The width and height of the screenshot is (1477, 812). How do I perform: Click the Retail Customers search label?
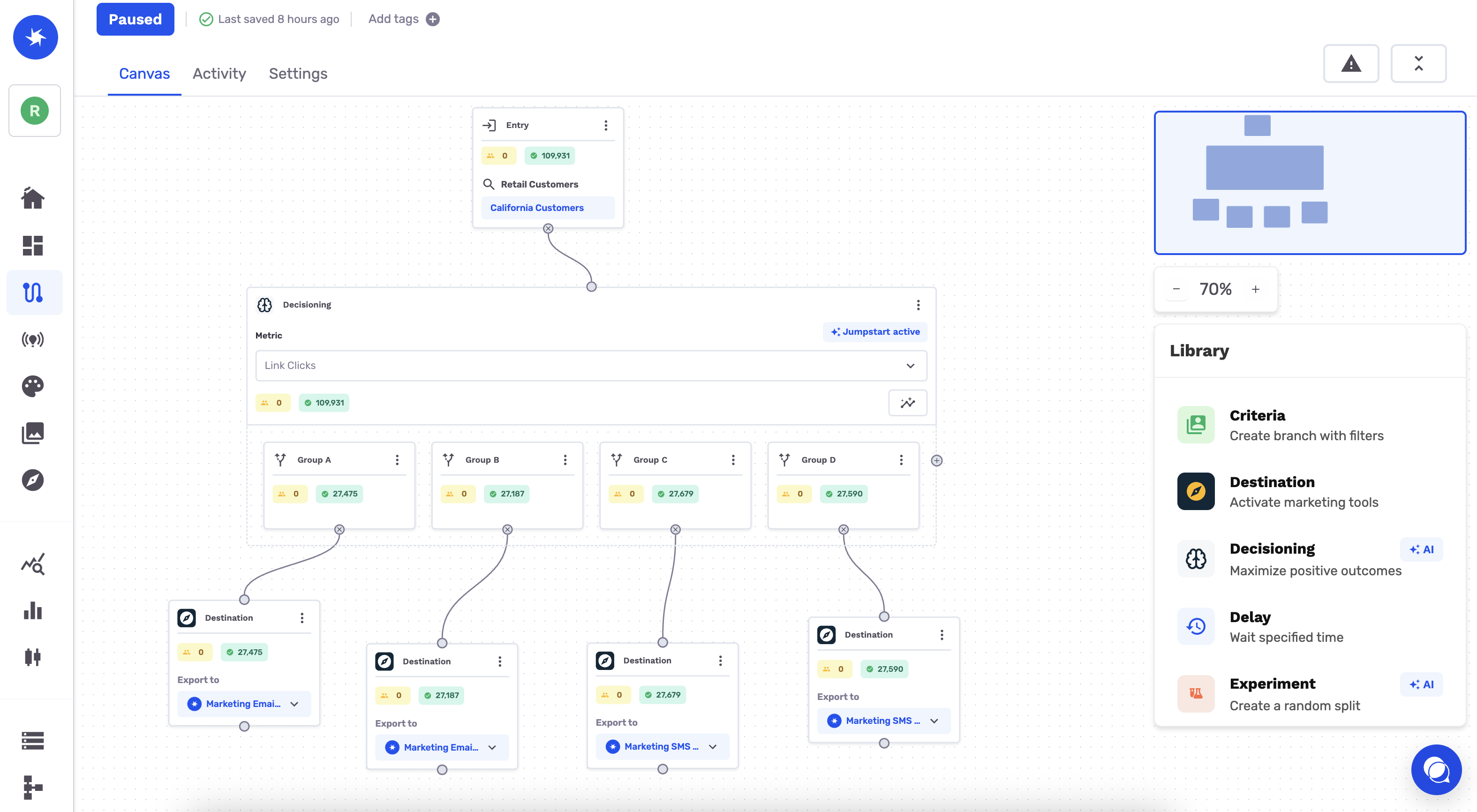pos(539,184)
